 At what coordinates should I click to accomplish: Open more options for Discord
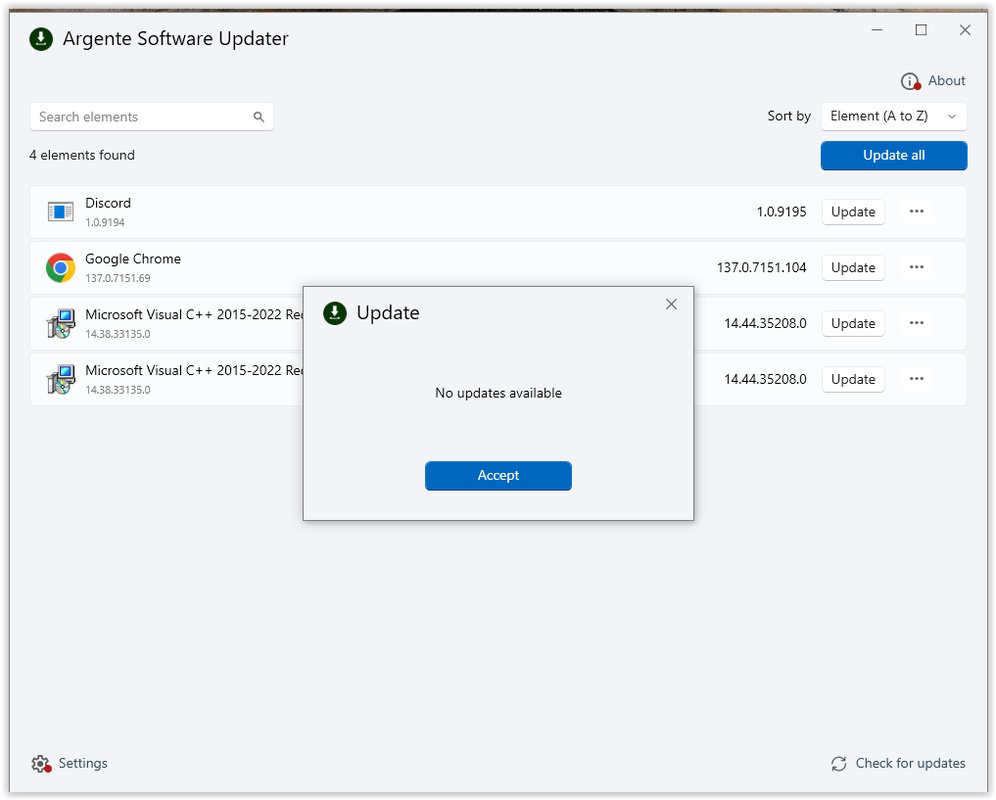tap(916, 212)
